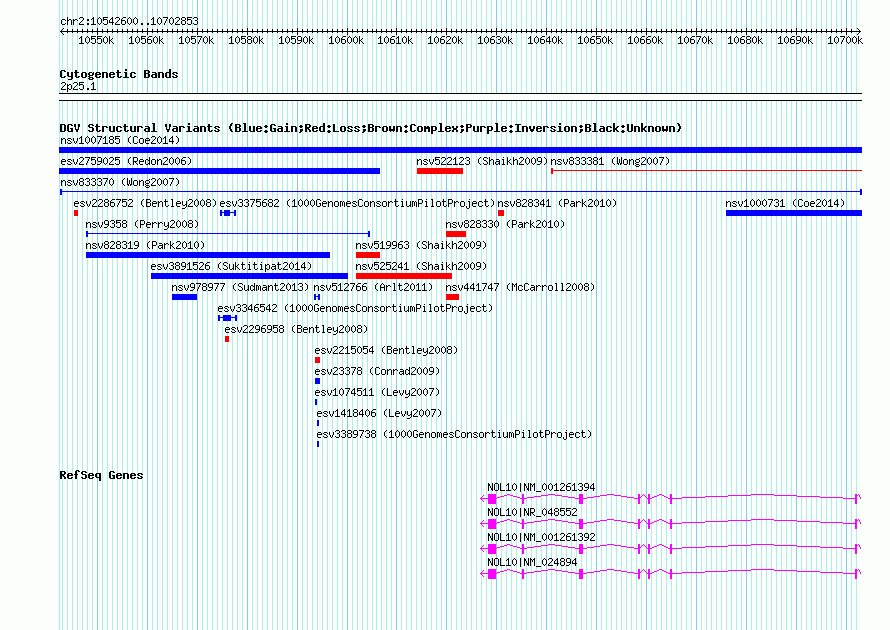Select the blue esv3346542 gain glyph

click(x=228, y=318)
